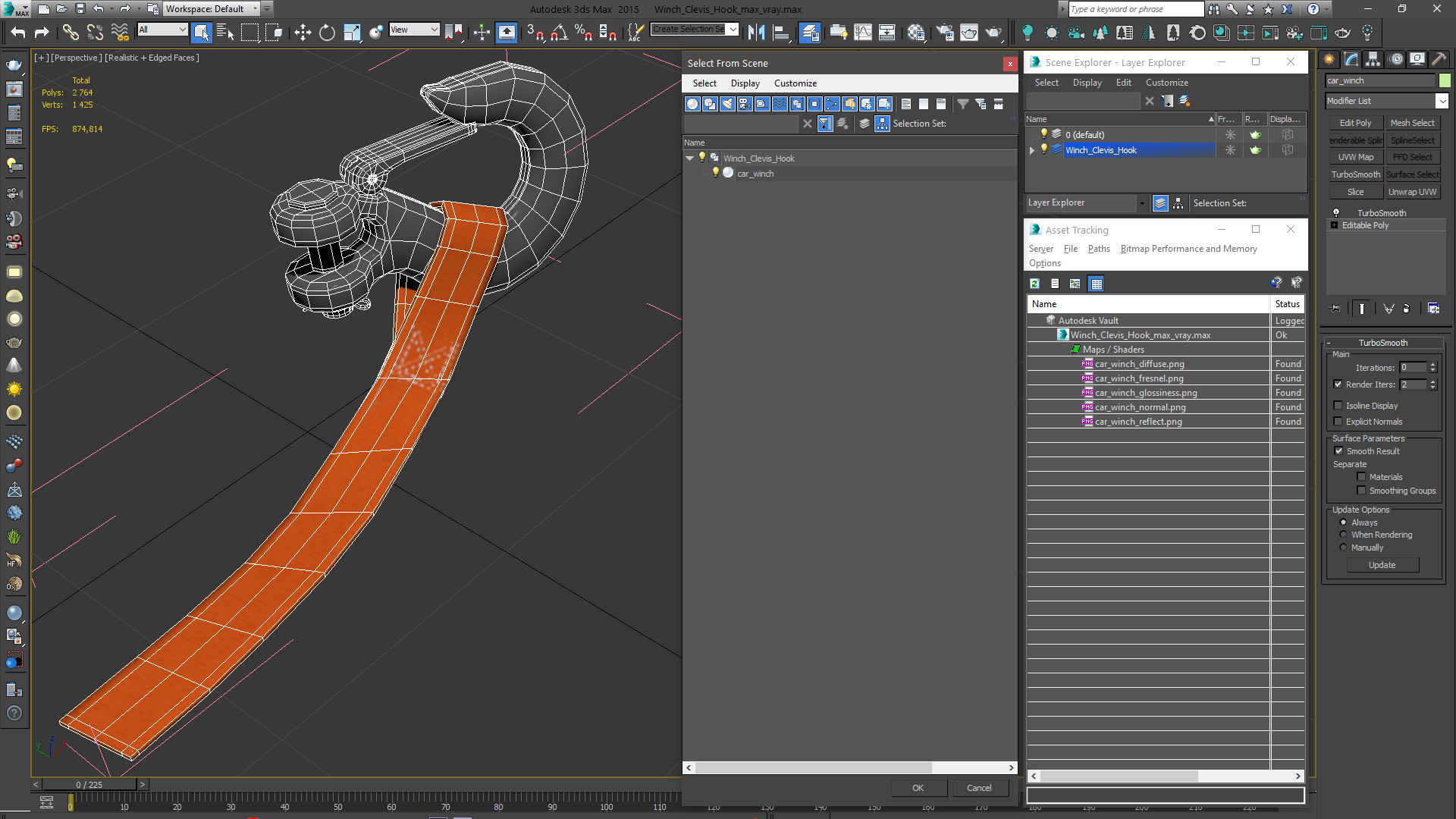
Task: Click the Unwrap UVW modifier button
Action: click(1412, 192)
